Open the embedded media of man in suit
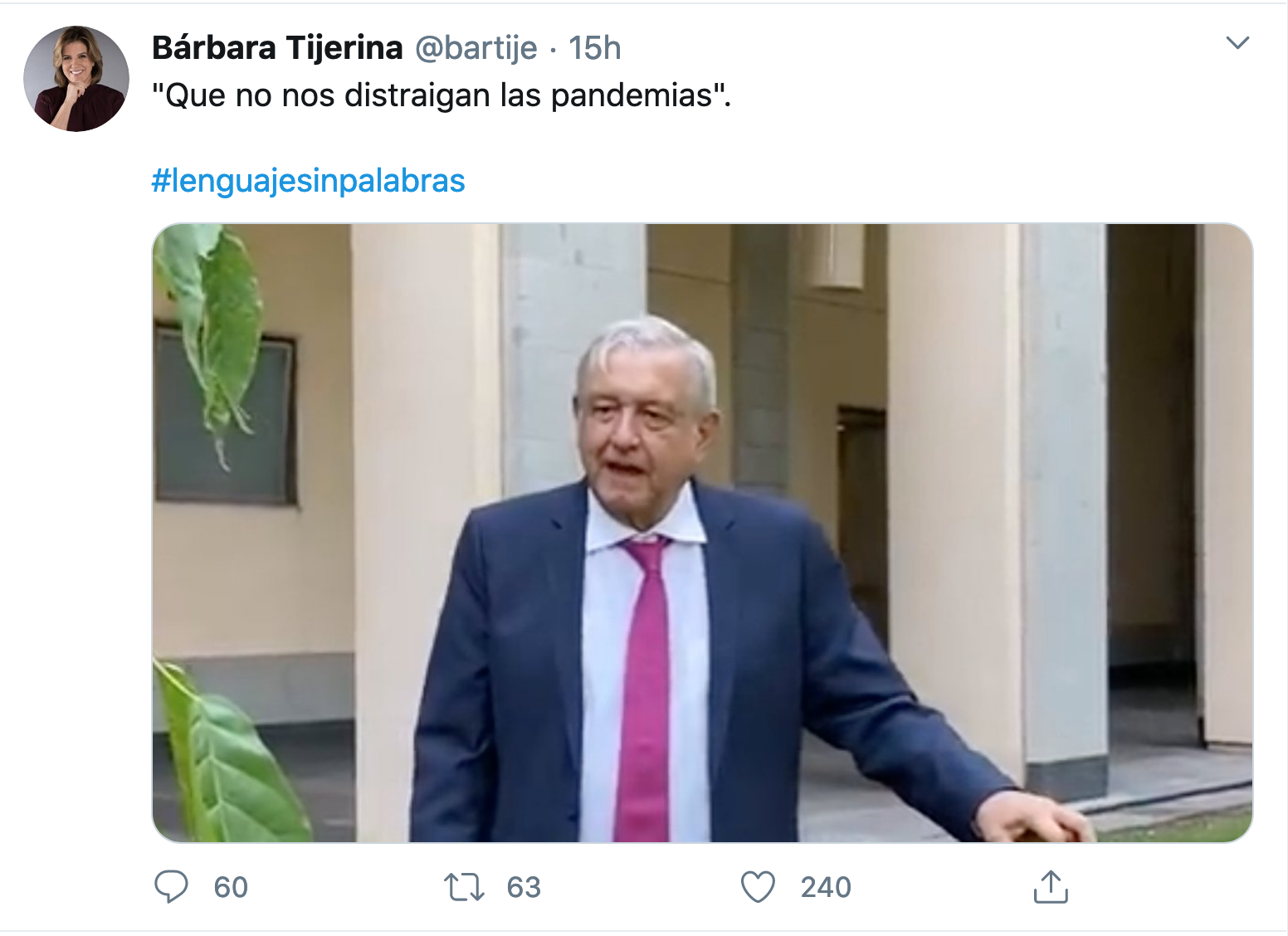 pos(702,533)
